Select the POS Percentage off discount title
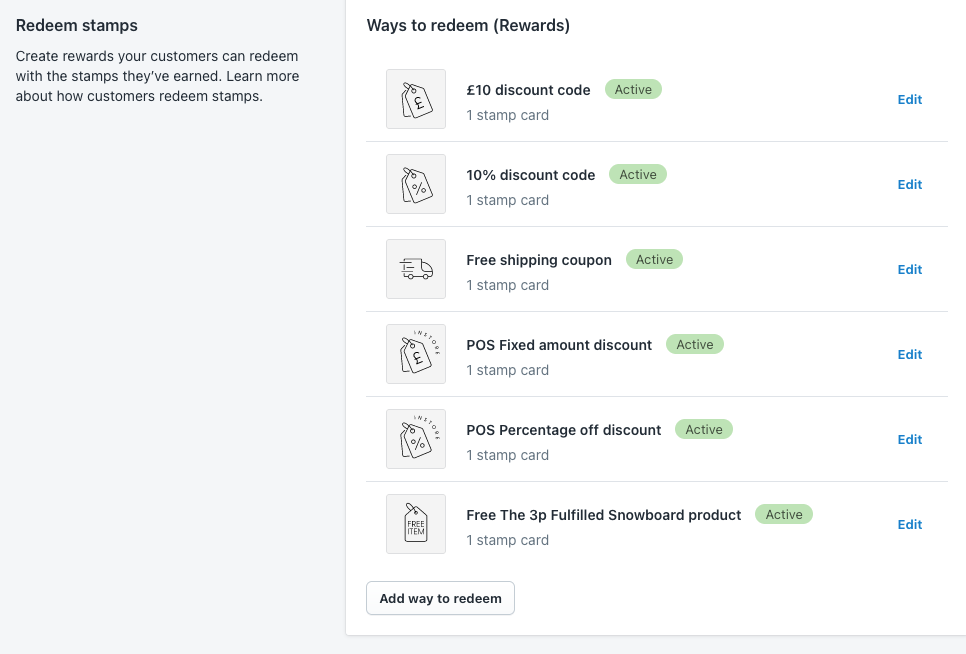The height and width of the screenshot is (654, 966). 564,430
